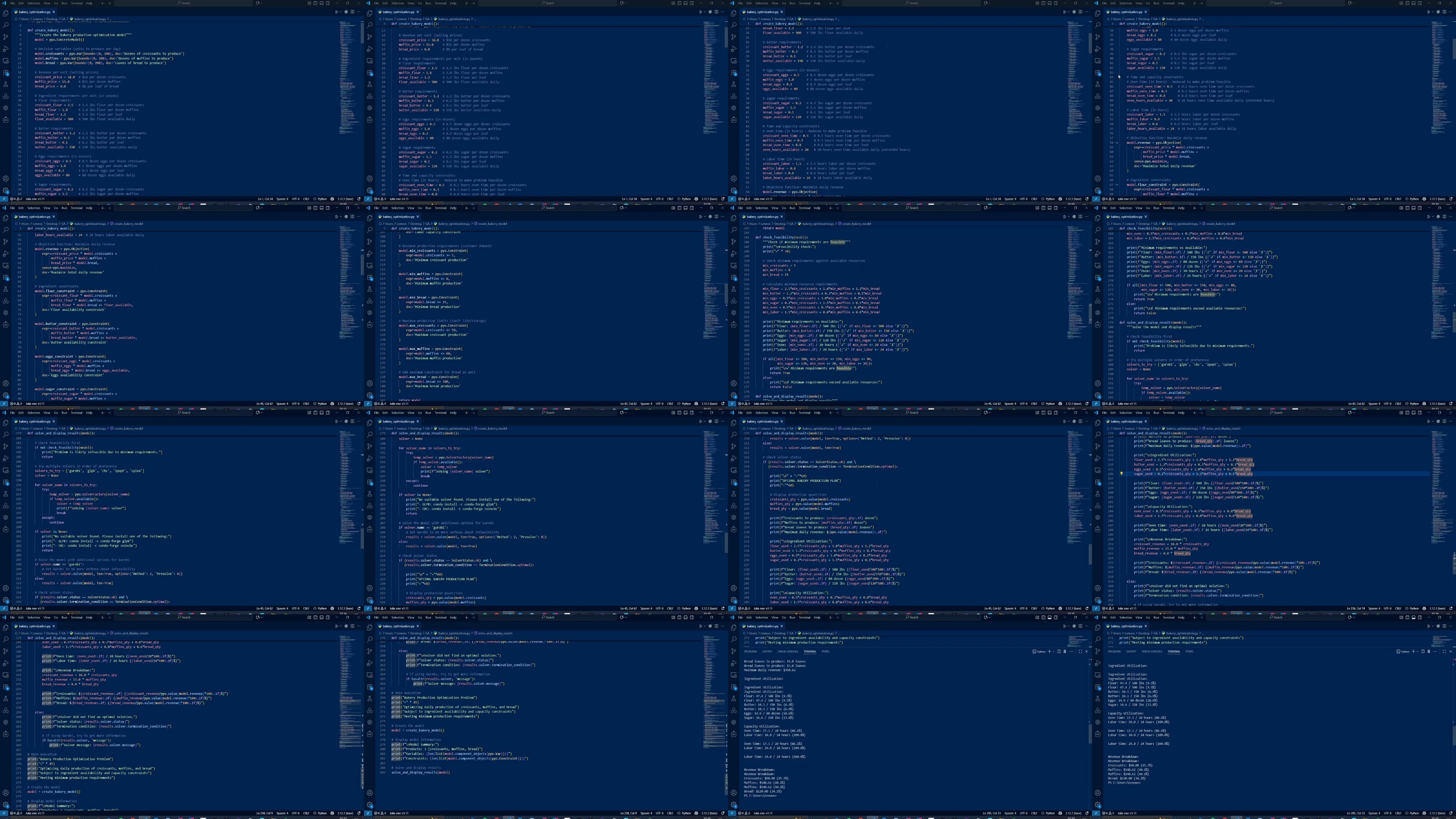Select Python language mode, 'min_croissants = 5' window
1456x819 pixels.
click(1049, 404)
